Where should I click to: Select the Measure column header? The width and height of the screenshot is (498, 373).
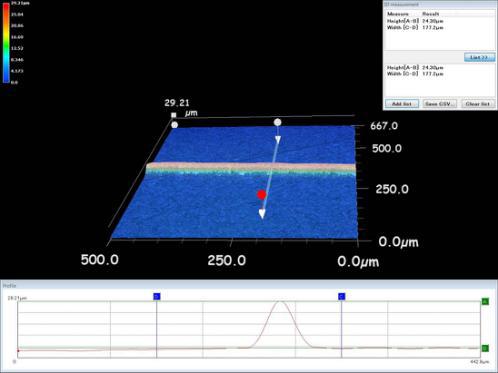pyautogui.click(x=398, y=14)
